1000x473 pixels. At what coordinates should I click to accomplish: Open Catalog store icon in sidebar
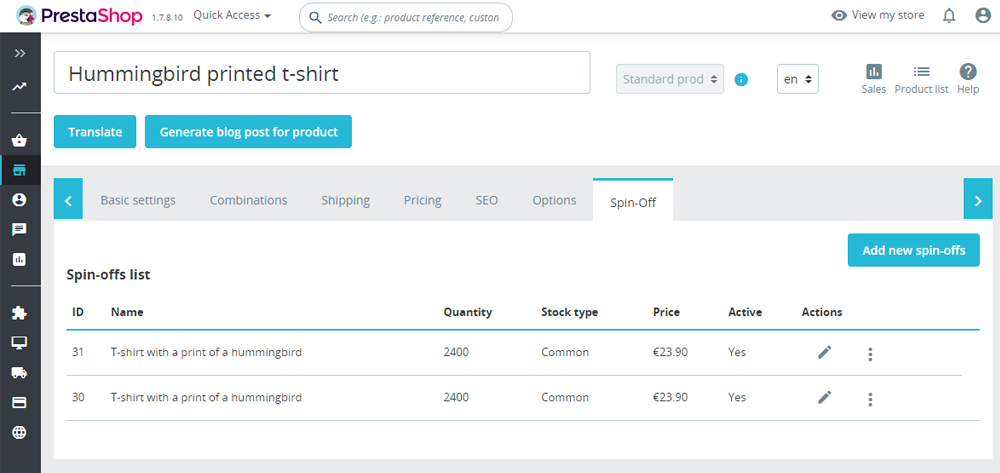[x=20, y=170]
